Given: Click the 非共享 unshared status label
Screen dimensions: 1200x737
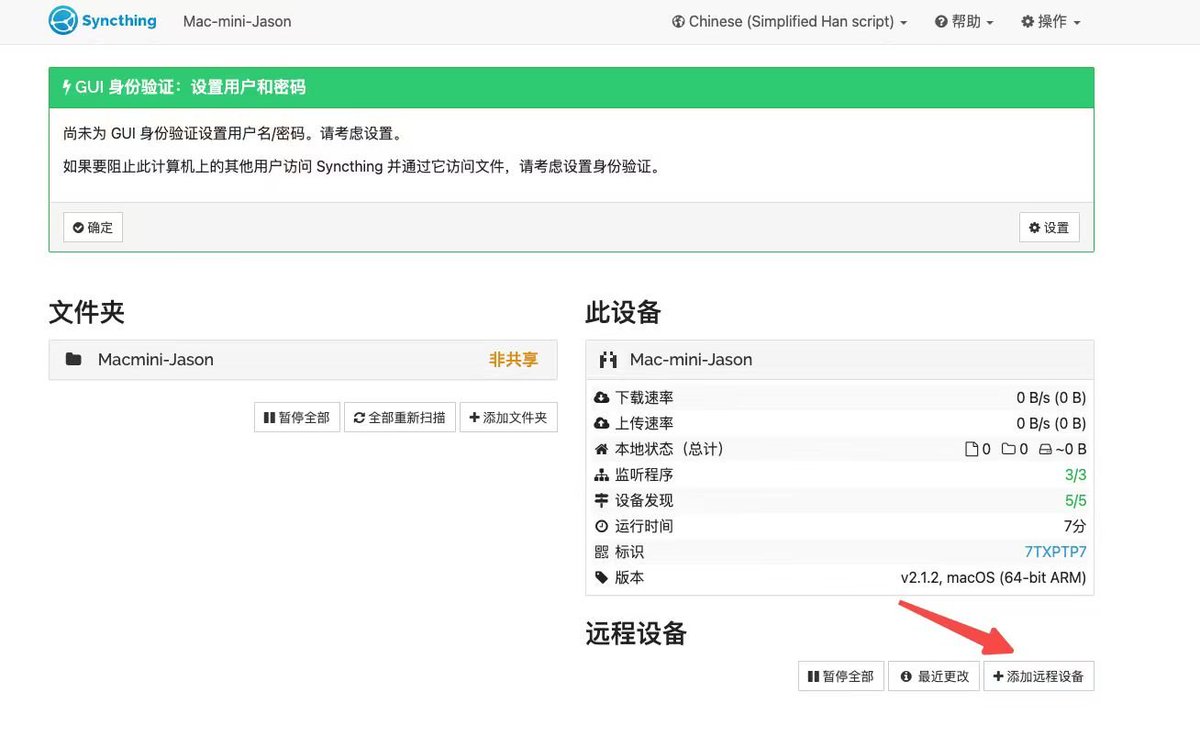Looking at the screenshot, I should [x=513, y=360].
